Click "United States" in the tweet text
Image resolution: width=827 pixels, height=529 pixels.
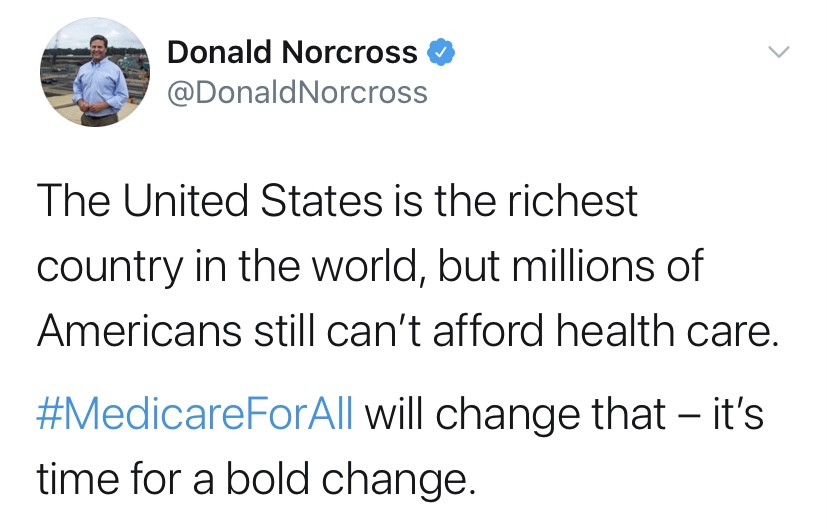click(x=250, y=201)
